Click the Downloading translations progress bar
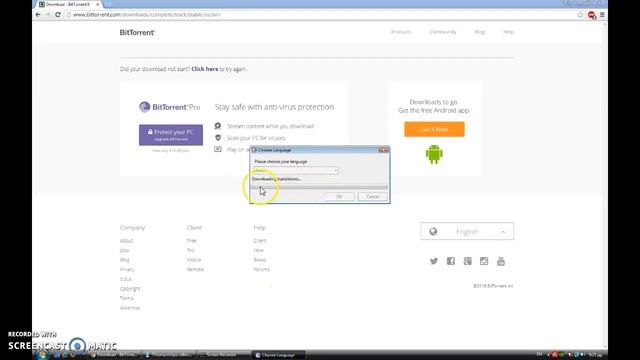The width and height of the screenshot is (640, 360). pos(319,187)
